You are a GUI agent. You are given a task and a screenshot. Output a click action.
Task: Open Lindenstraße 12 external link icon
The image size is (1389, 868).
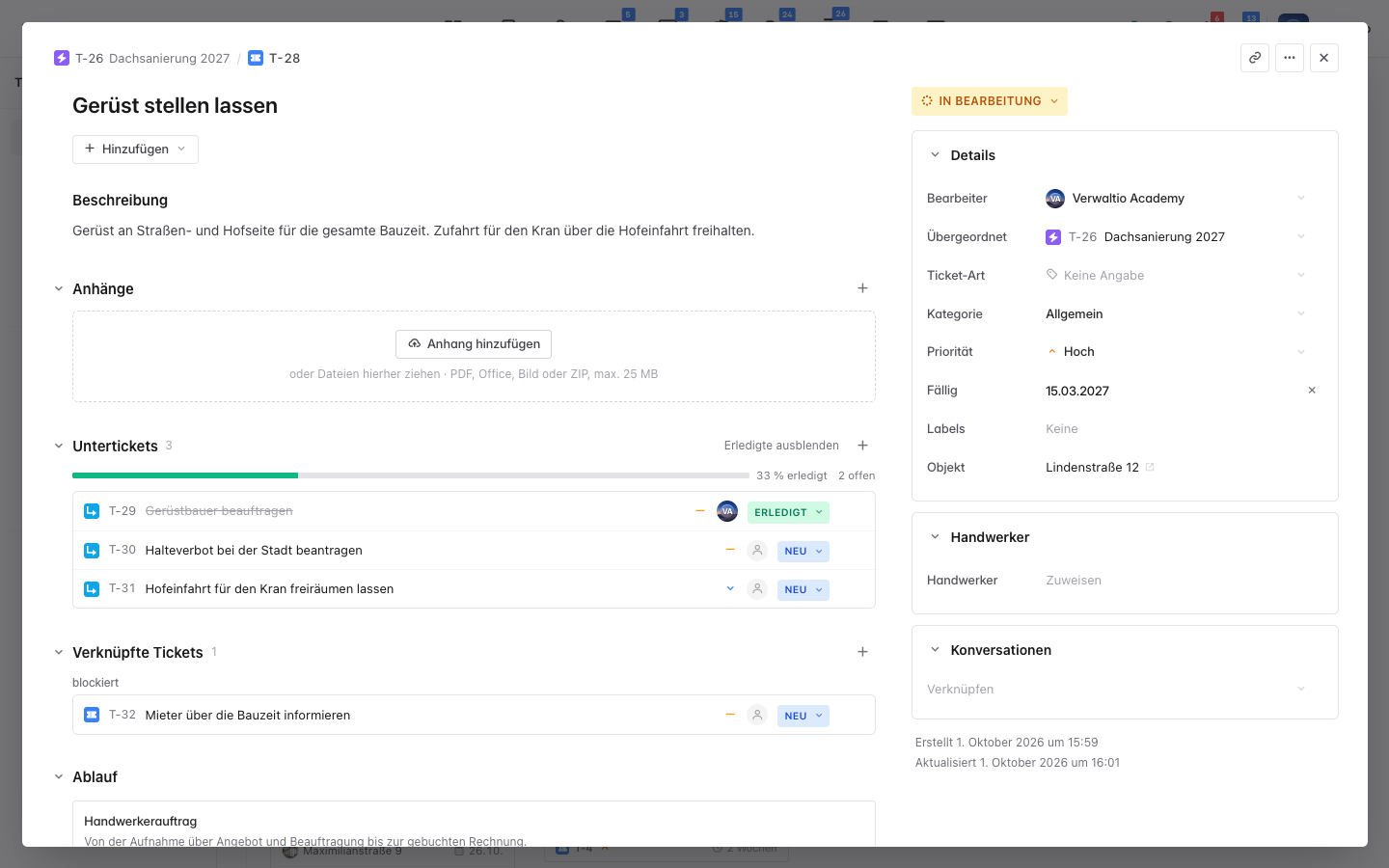[1150, 468]
